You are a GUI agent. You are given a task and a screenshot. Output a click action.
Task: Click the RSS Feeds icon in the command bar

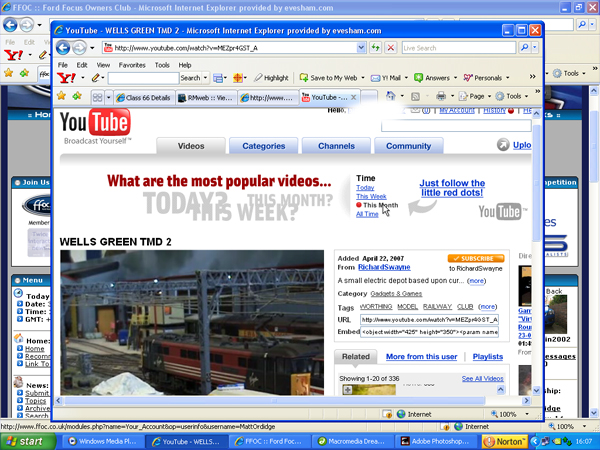[415, 96]
